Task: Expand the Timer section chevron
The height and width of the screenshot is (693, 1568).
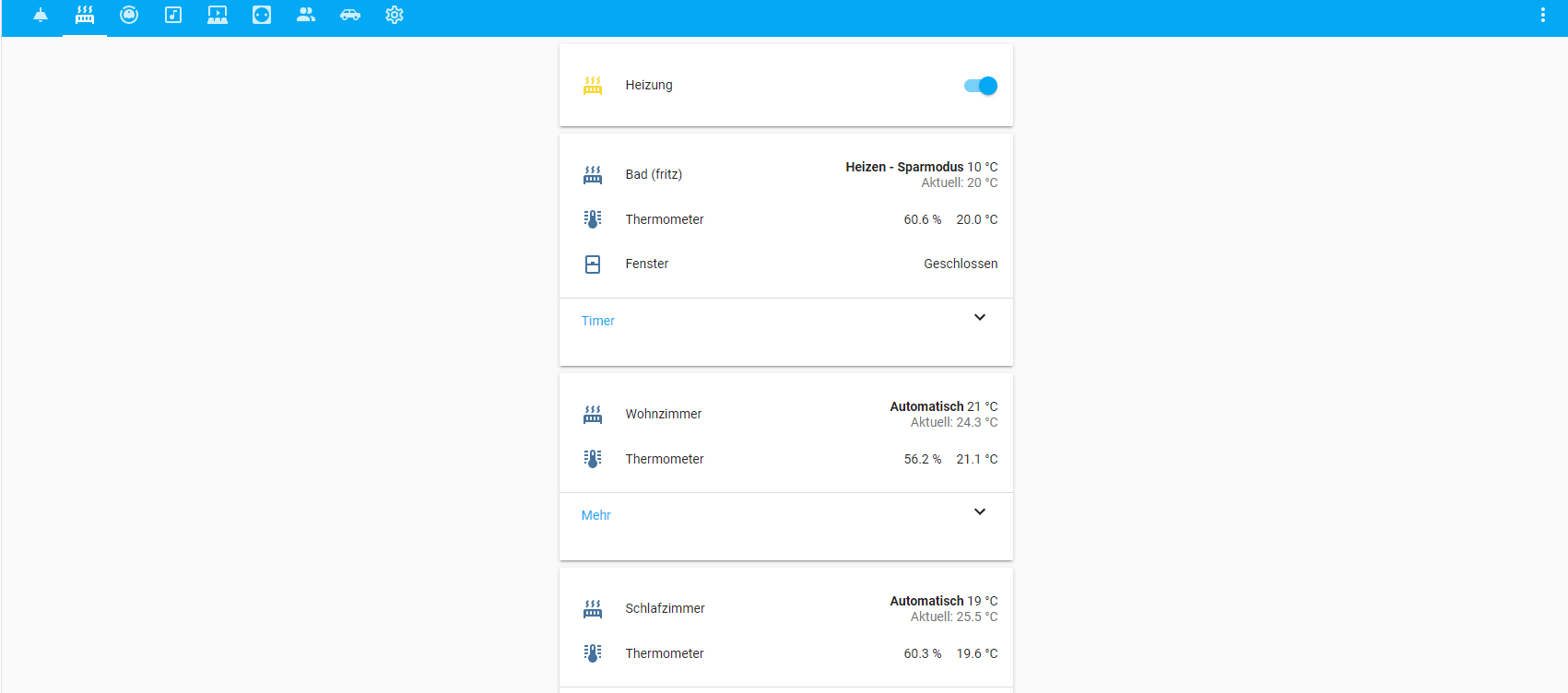Action: (980, 317)
